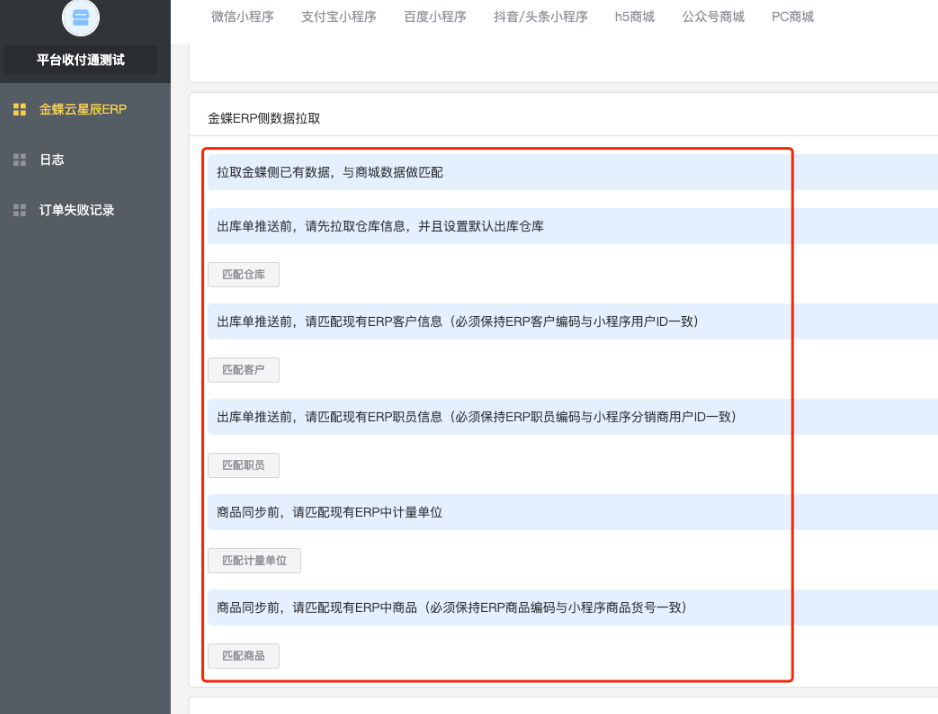Click the notice about ERP中计量单位
Viewport: 938px width, 714px height.
573,512
